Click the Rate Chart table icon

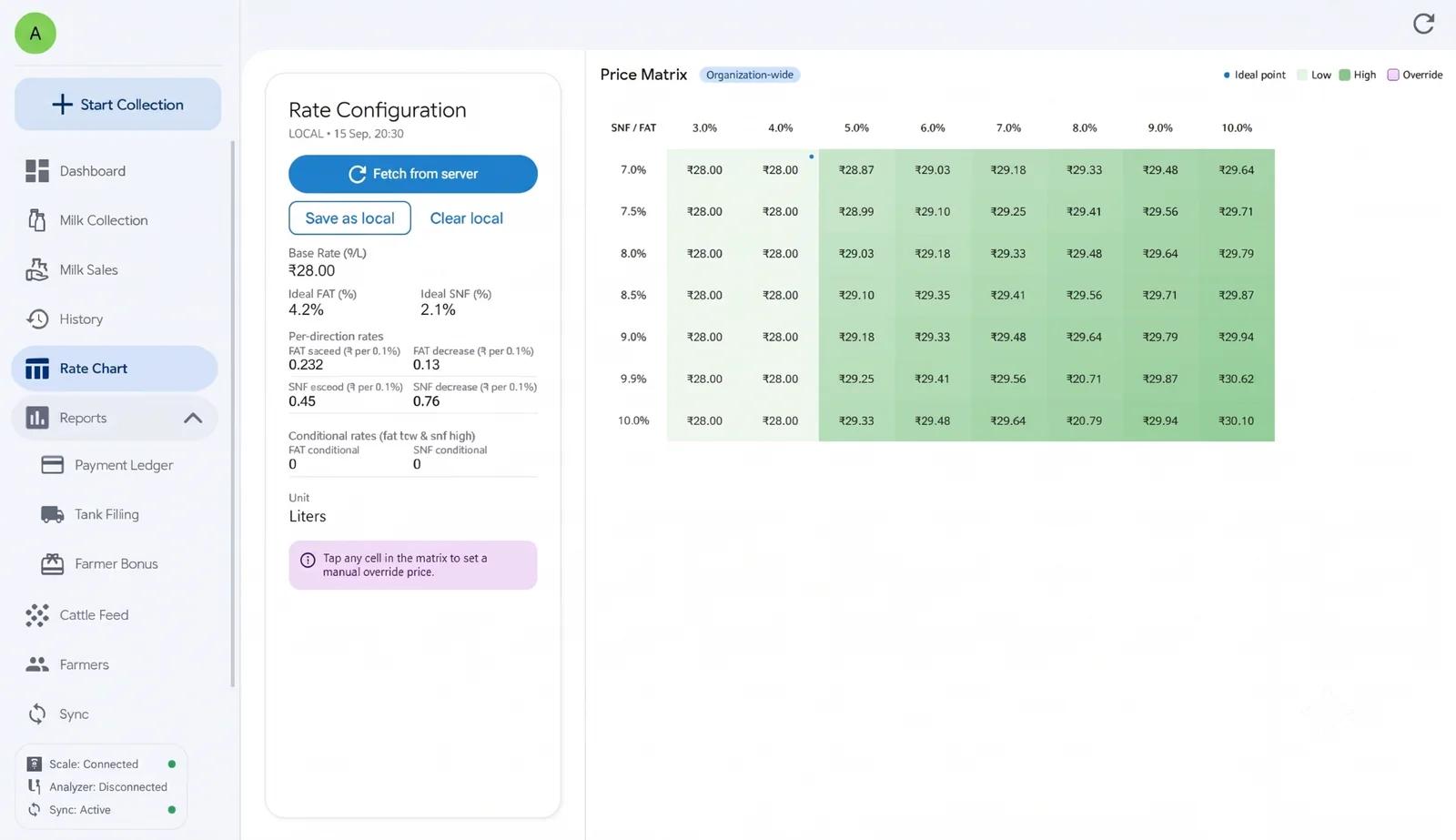tap(37, 369)
